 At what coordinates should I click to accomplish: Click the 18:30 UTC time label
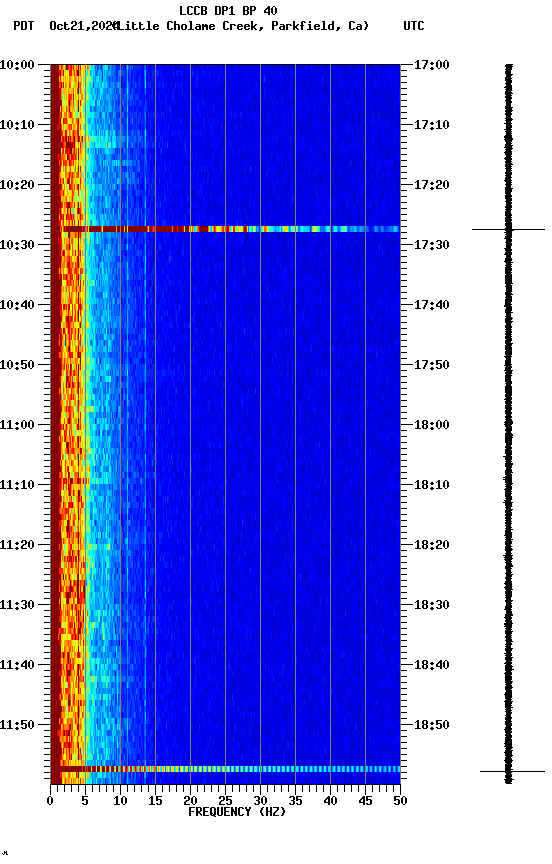pos(431,605)
